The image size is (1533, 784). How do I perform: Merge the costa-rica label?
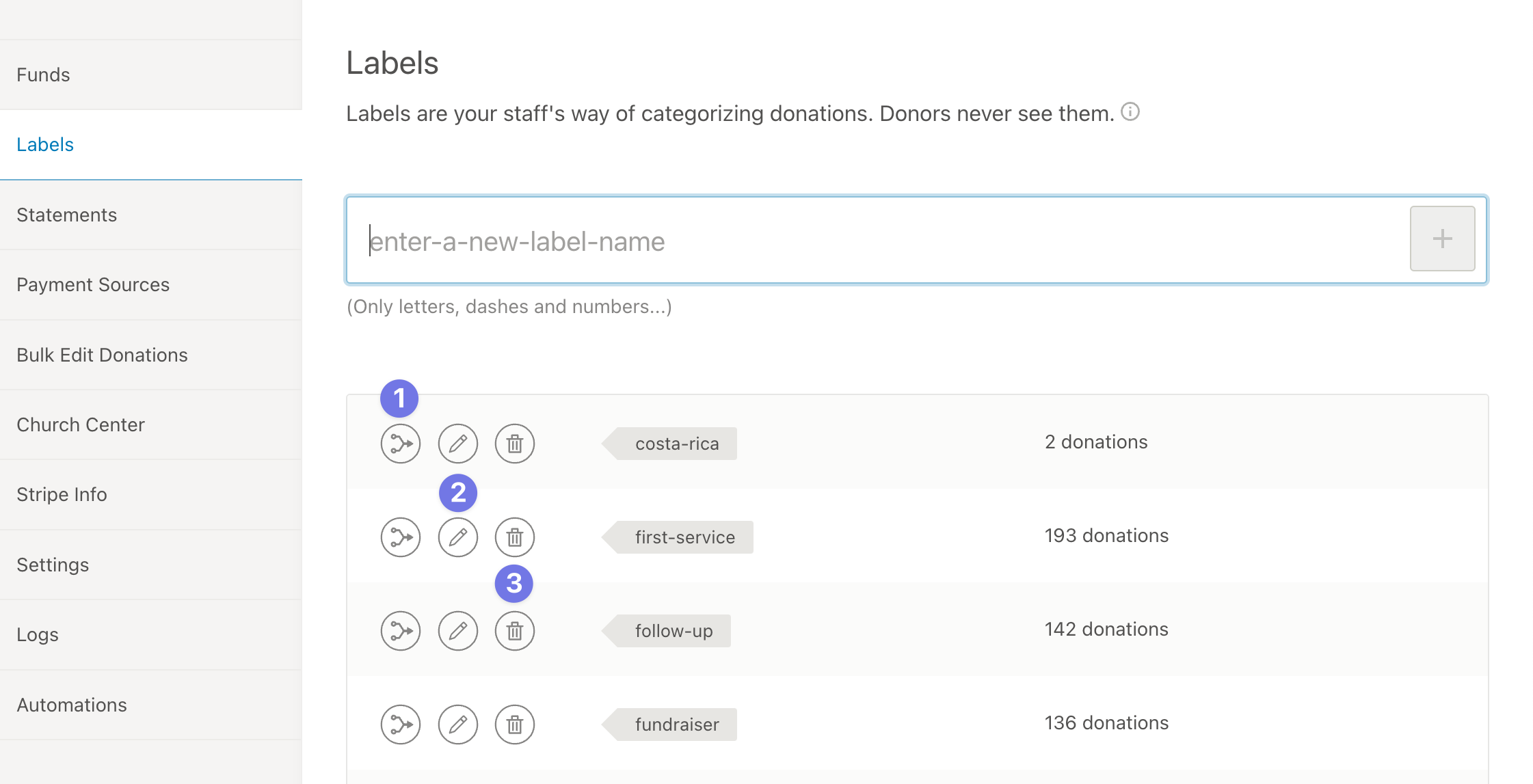click(x=401, y=444)
